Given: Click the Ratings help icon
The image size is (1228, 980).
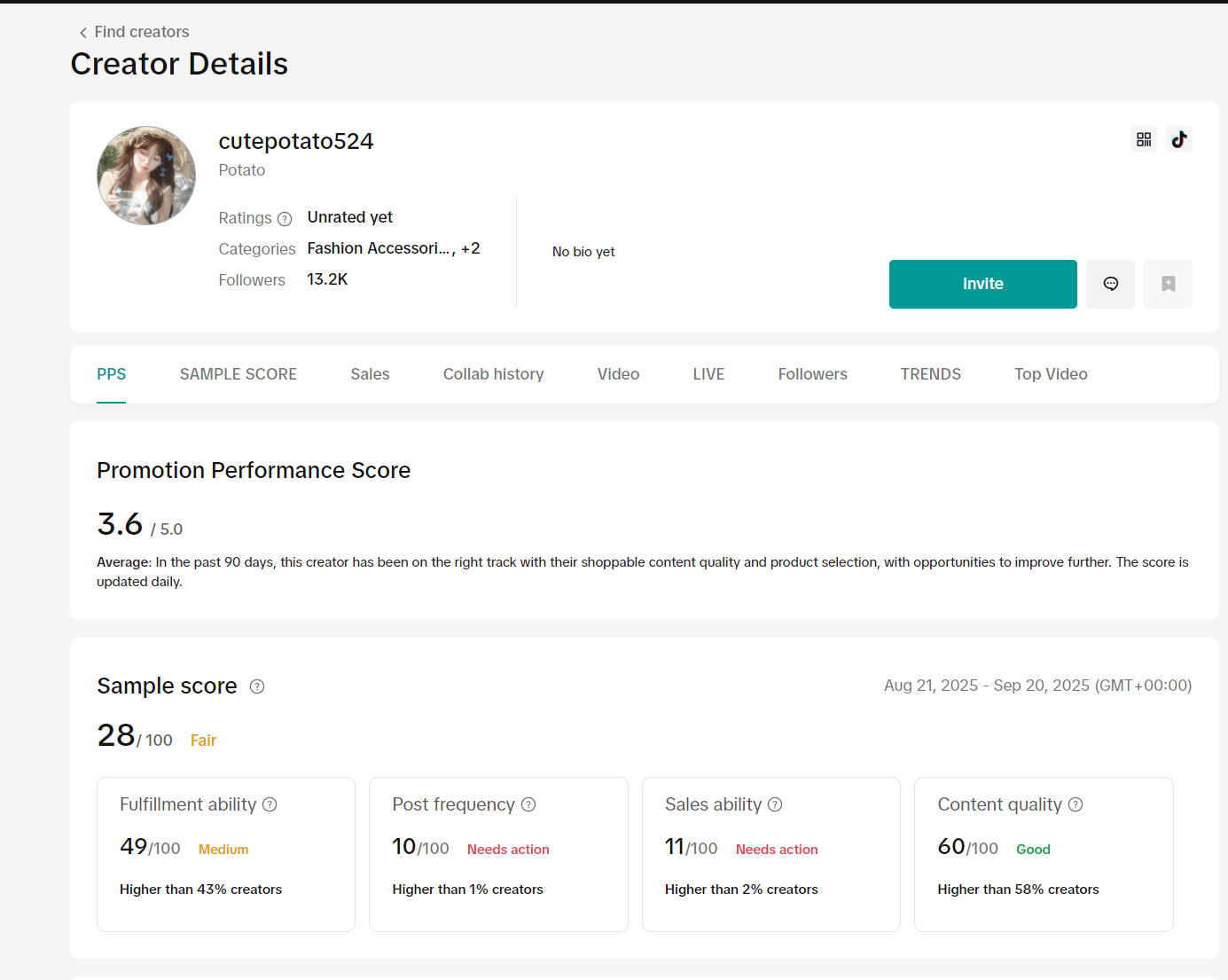Looking at the screenshot, I should tap(285, 219).
